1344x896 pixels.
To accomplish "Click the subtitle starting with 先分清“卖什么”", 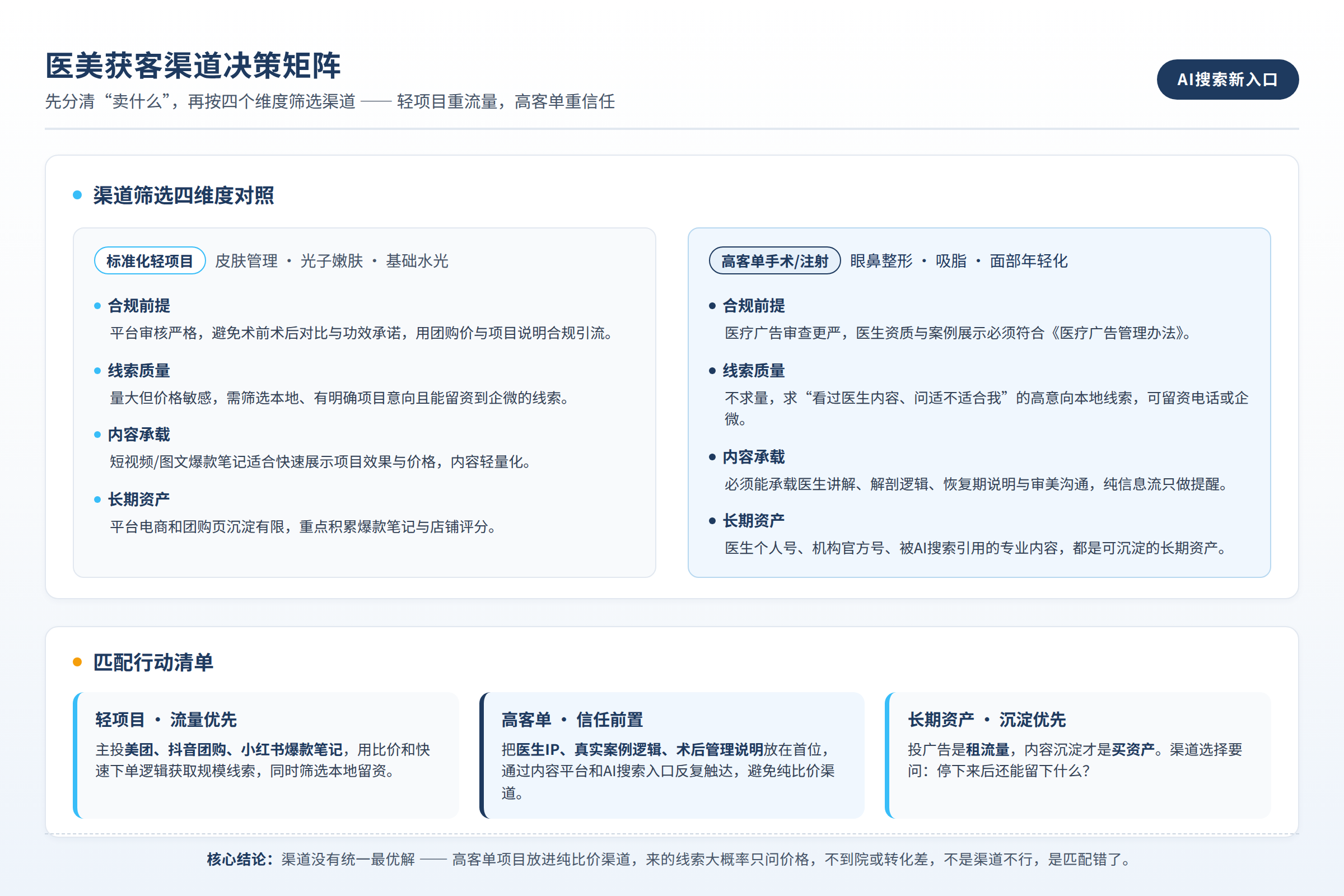I will click(330, 102).
